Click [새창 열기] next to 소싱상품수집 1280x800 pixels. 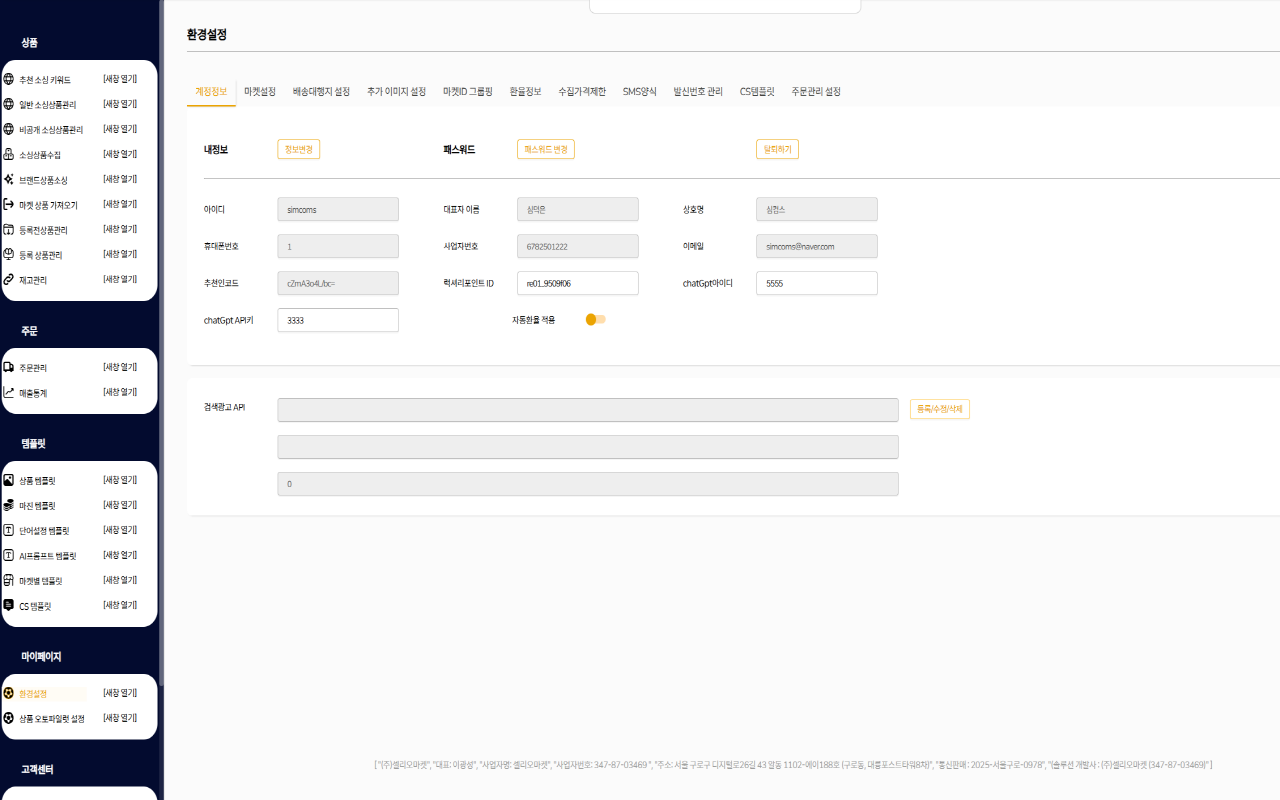coord(120,154)
